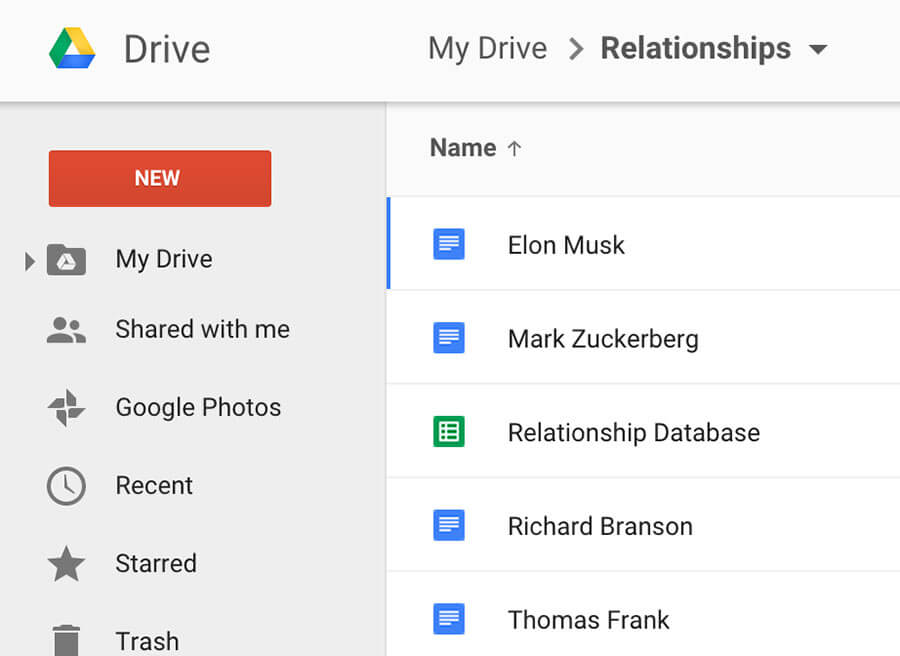This screenshot has height=656, width=900.
Task: Click the My Drive folder icon in sidebar
Action: (x=67, y=260)
